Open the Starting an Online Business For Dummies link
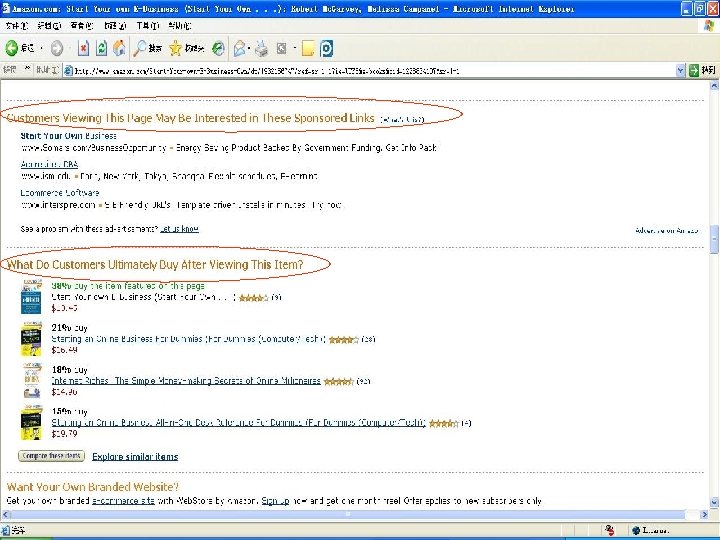Screen dimensions: 720x540 click(189, 339)
